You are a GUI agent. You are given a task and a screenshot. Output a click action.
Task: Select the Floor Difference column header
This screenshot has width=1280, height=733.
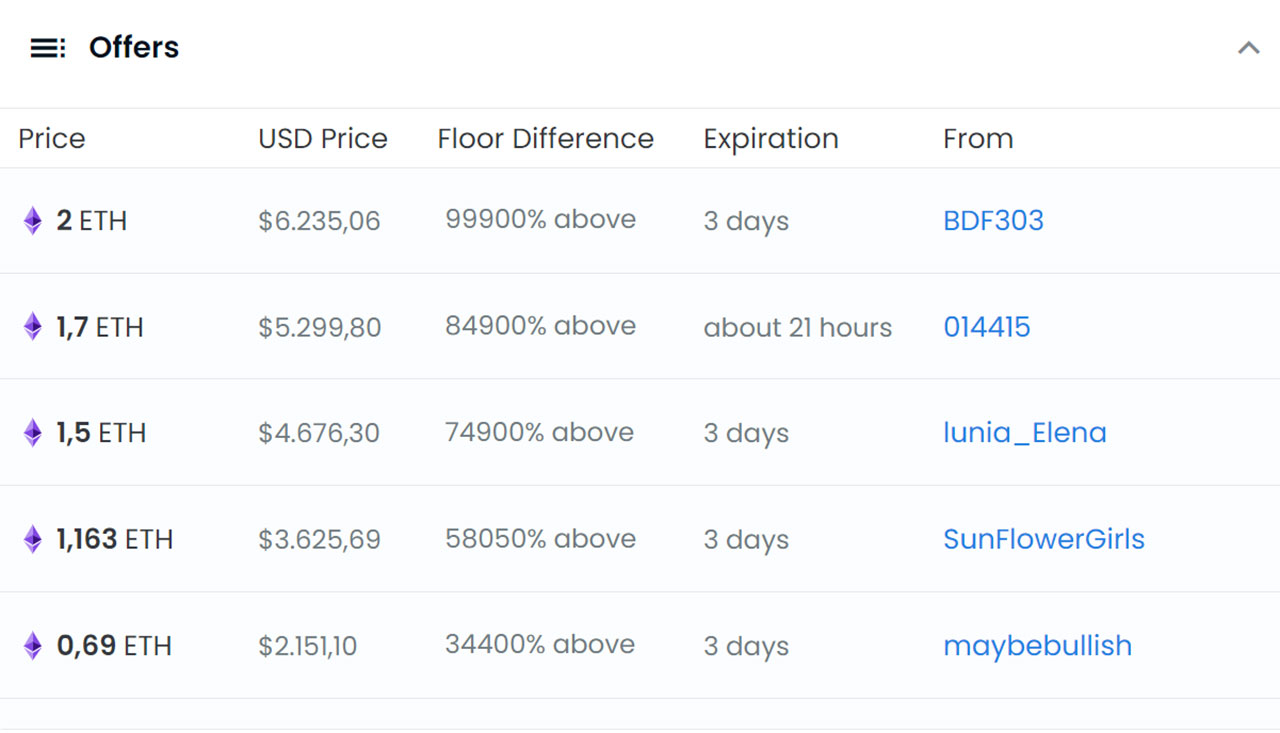[x=545, y=138]
